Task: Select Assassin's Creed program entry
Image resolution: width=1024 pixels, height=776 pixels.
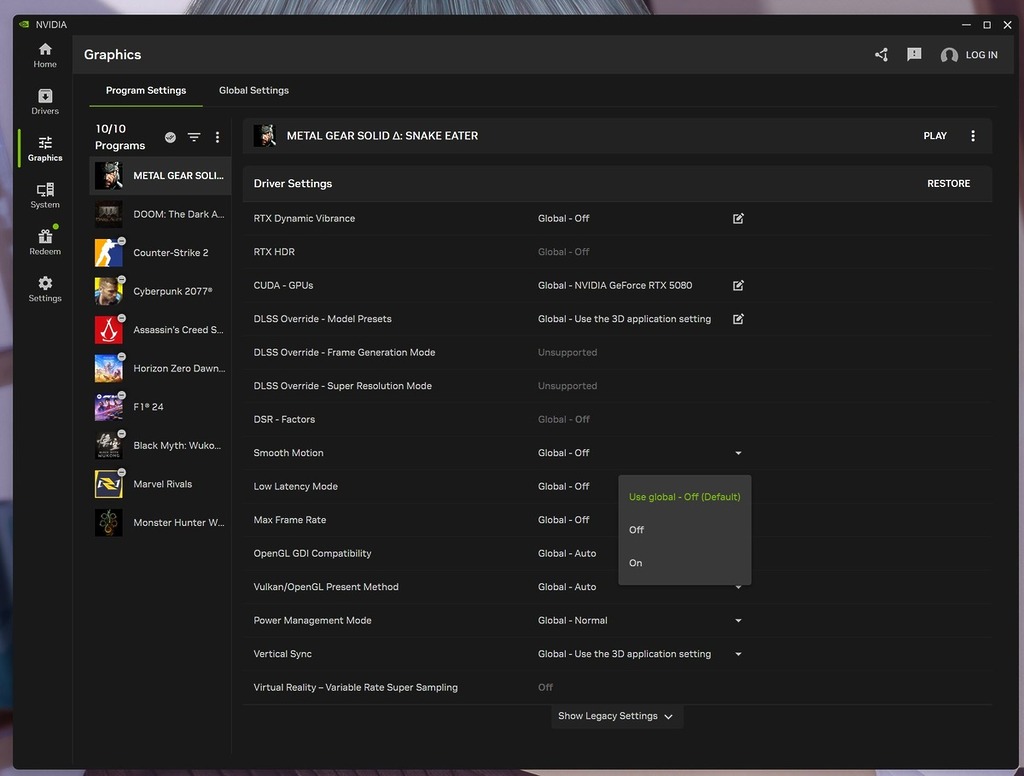Action: click(x=160, y=330)
